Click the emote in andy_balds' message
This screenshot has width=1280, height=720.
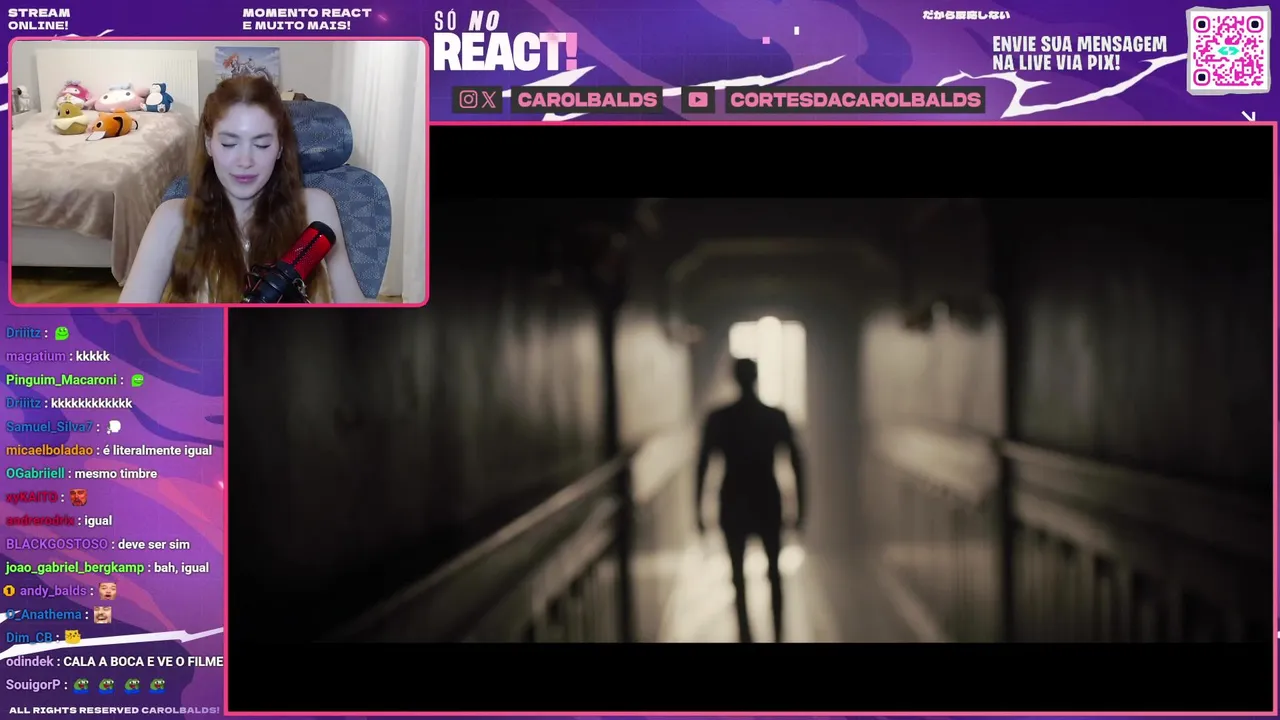pyautogui.click(x=107, y=591)
